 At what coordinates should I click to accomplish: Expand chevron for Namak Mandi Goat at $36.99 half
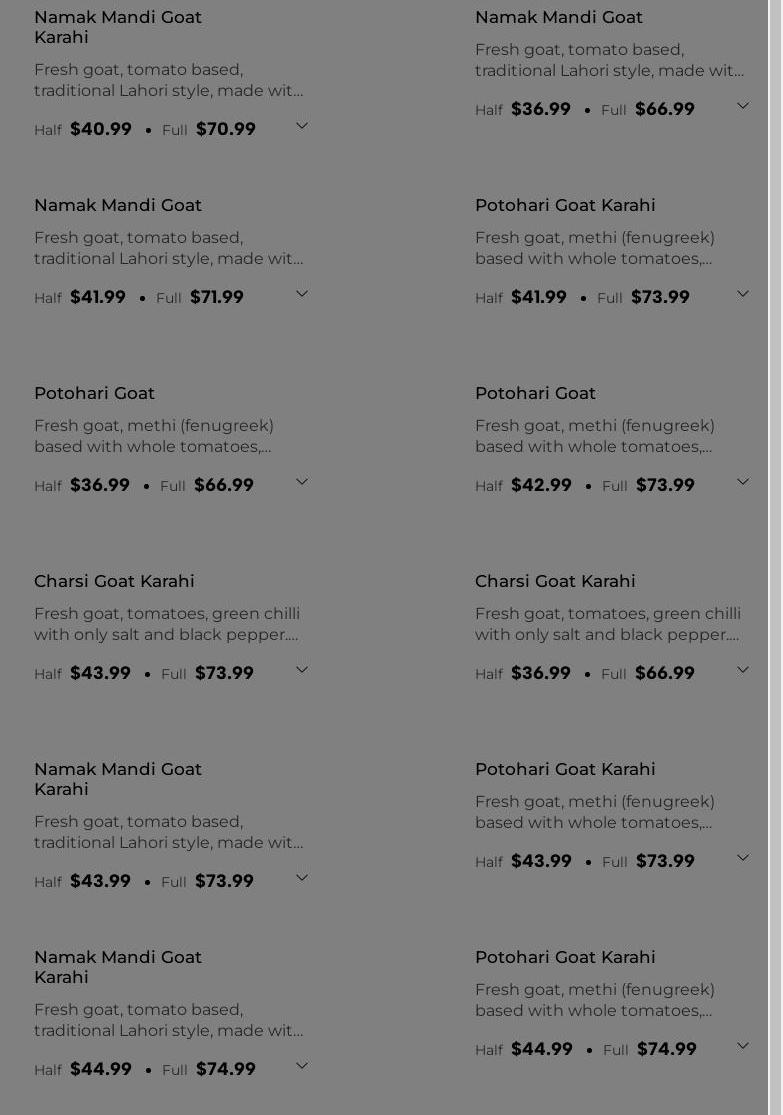(742, 106)
